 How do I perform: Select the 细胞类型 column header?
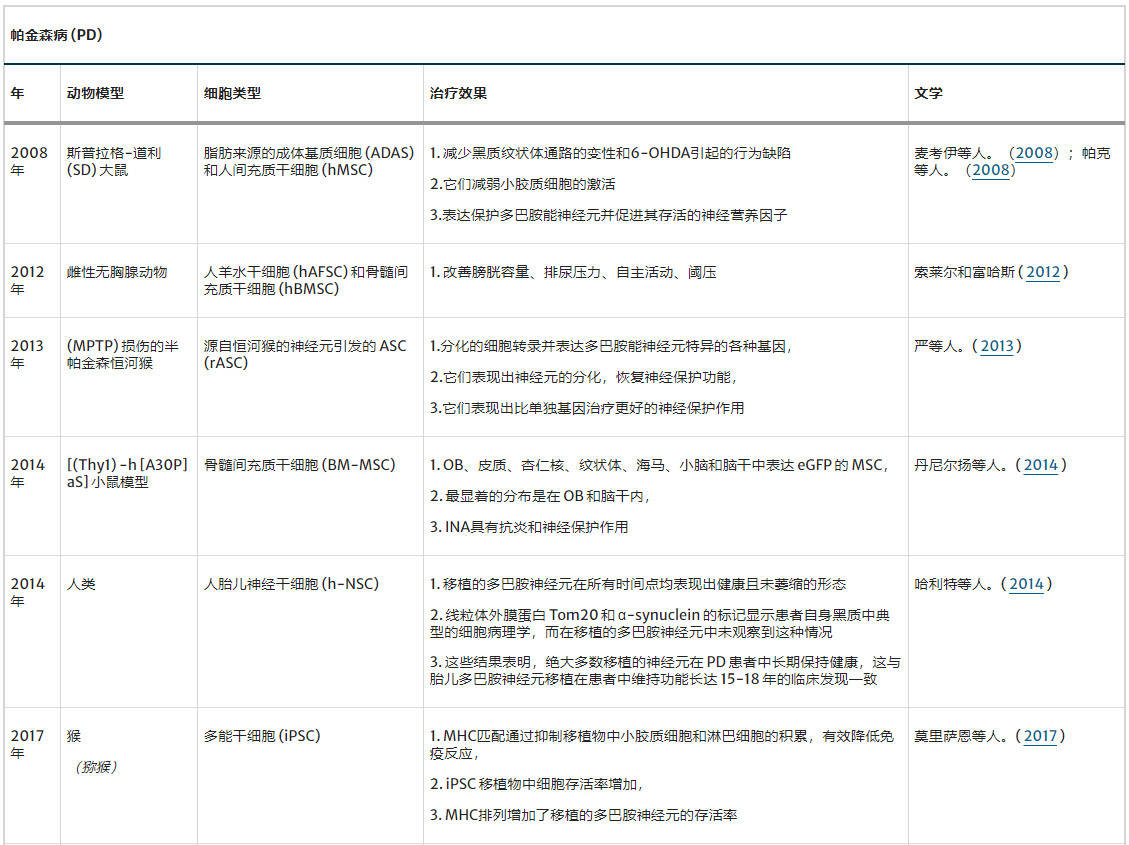click(232, 93)
